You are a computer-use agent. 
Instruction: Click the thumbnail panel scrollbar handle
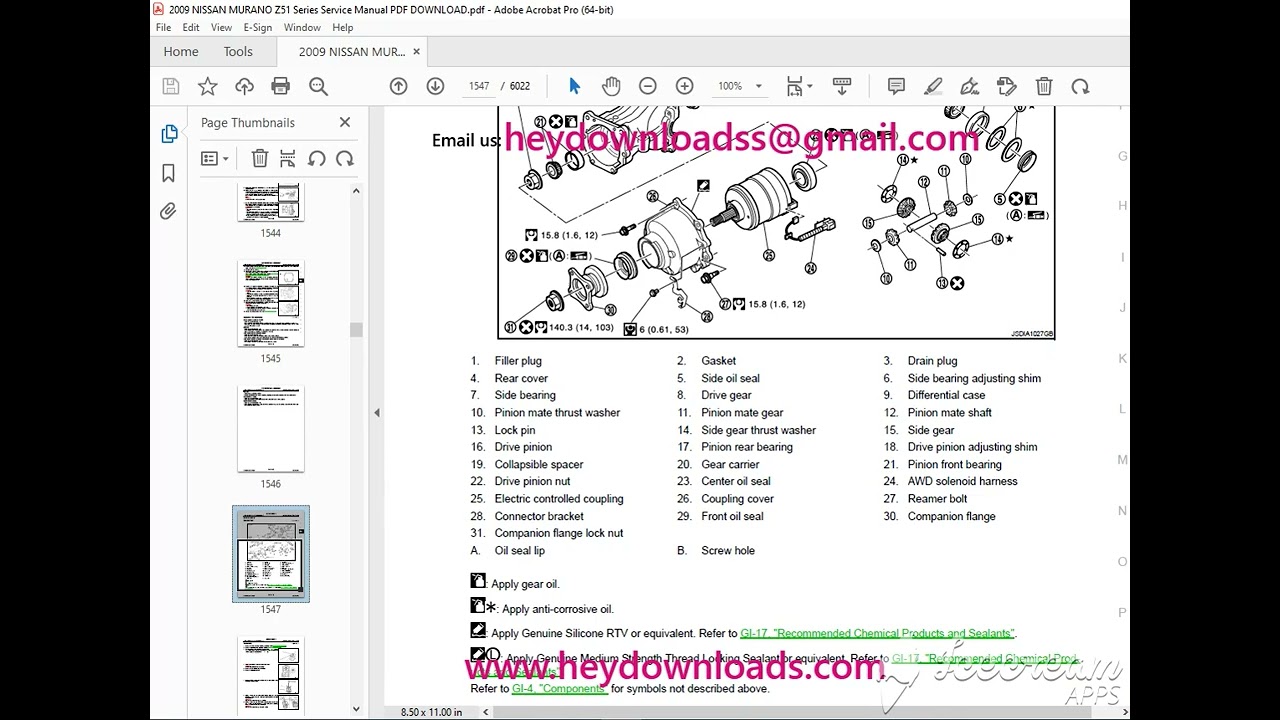pos(355,330)
